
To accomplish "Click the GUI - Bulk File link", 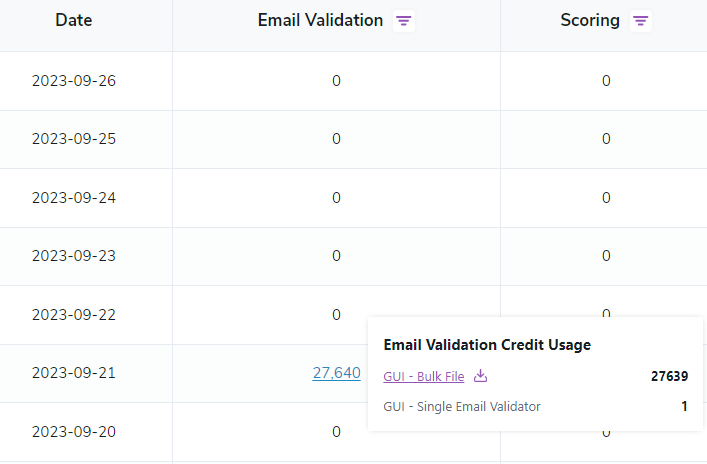I will 424,377.
